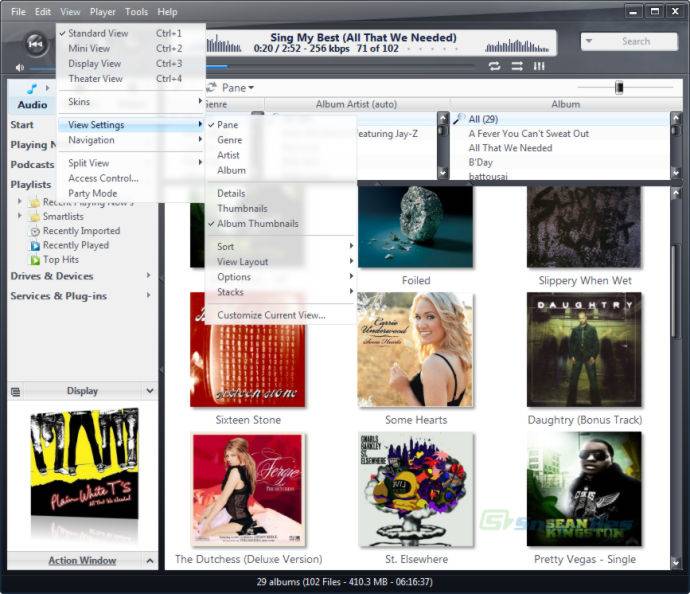Select Artist in View Settings submenu
690x594 pixels.
coord(281,155)
